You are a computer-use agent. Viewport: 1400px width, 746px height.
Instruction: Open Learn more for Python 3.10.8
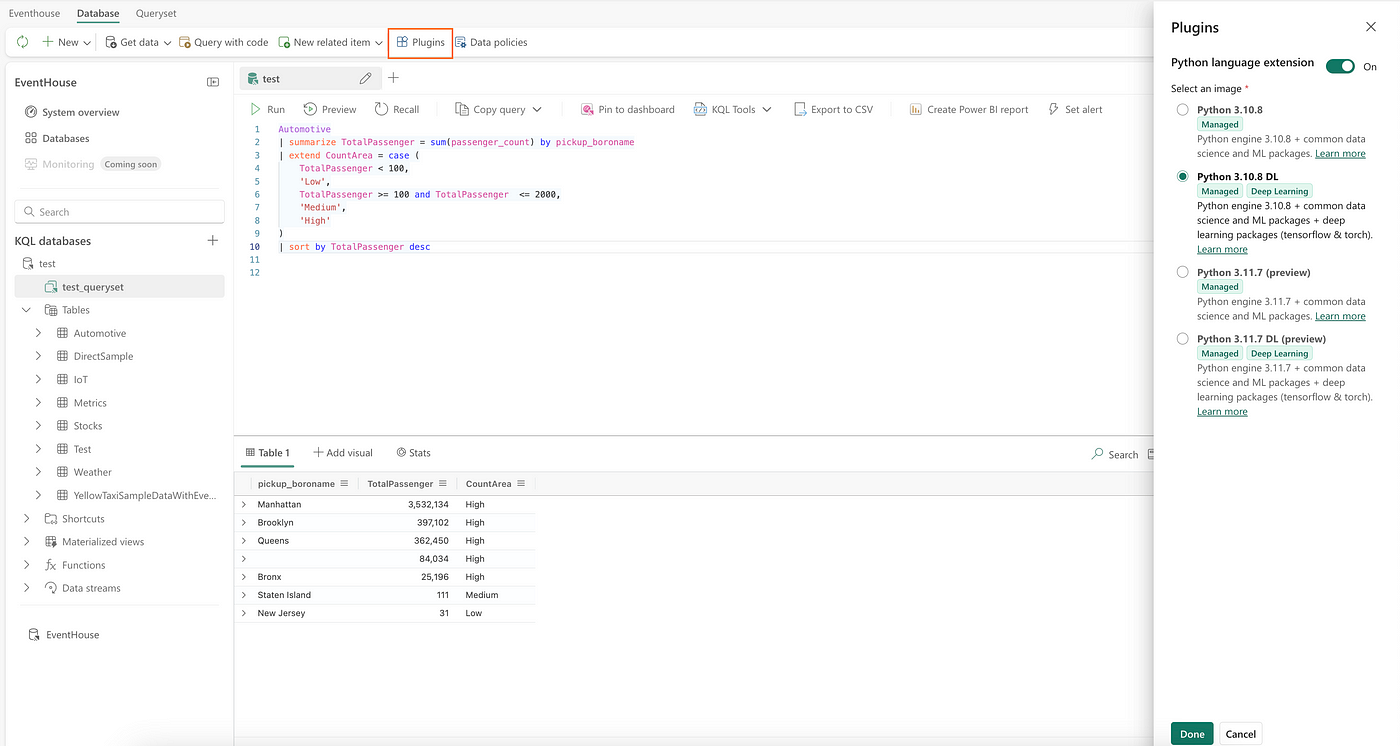[1340, 154]
